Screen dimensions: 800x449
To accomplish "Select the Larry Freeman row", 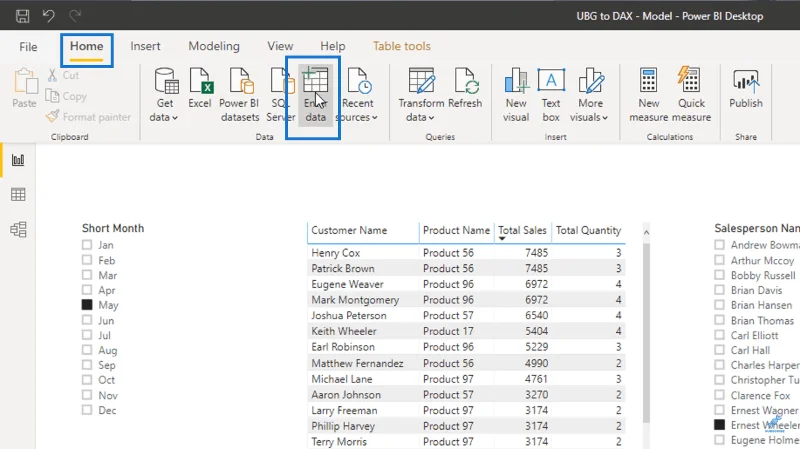I will (466, 410).
